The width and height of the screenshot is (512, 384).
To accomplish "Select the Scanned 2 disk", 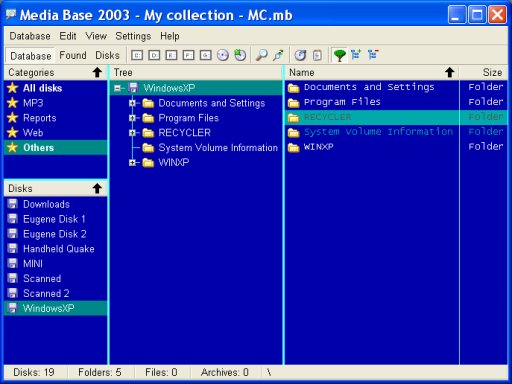I will click(x=55, y=293).
